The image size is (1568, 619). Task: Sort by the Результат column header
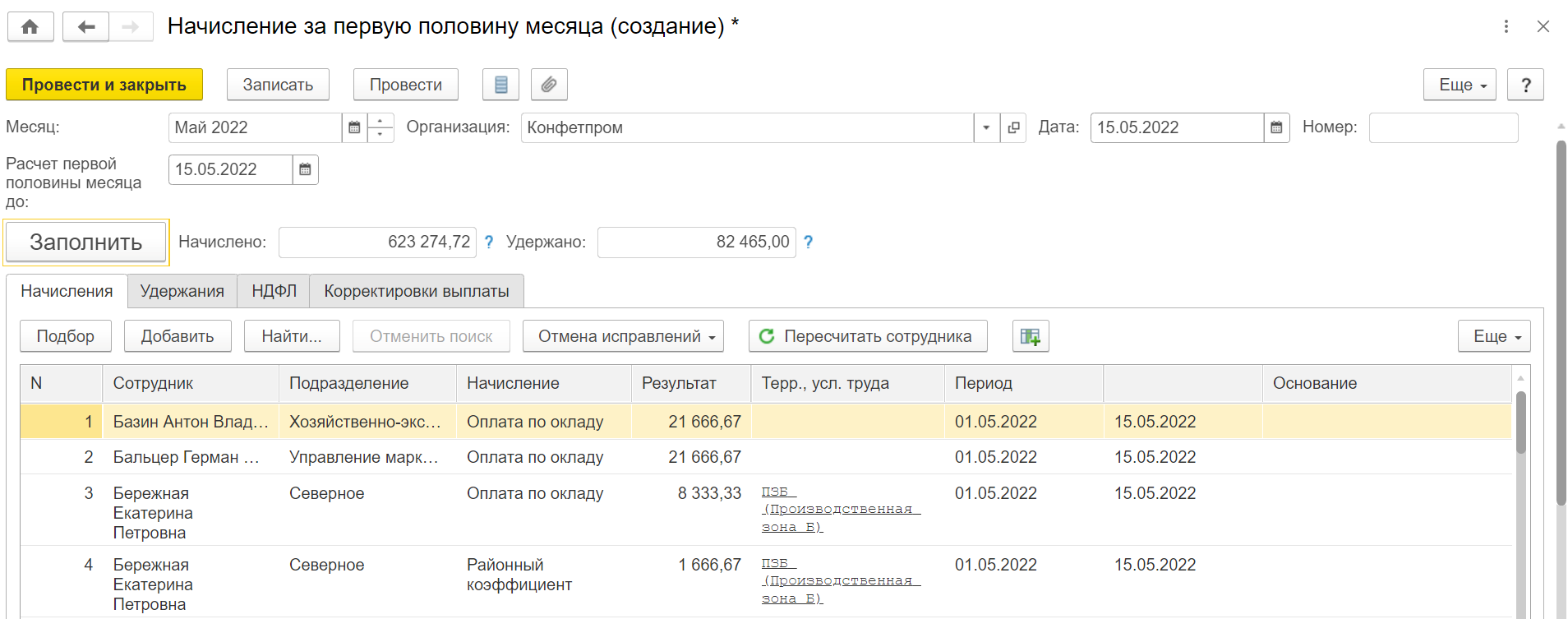coord(691,383)
